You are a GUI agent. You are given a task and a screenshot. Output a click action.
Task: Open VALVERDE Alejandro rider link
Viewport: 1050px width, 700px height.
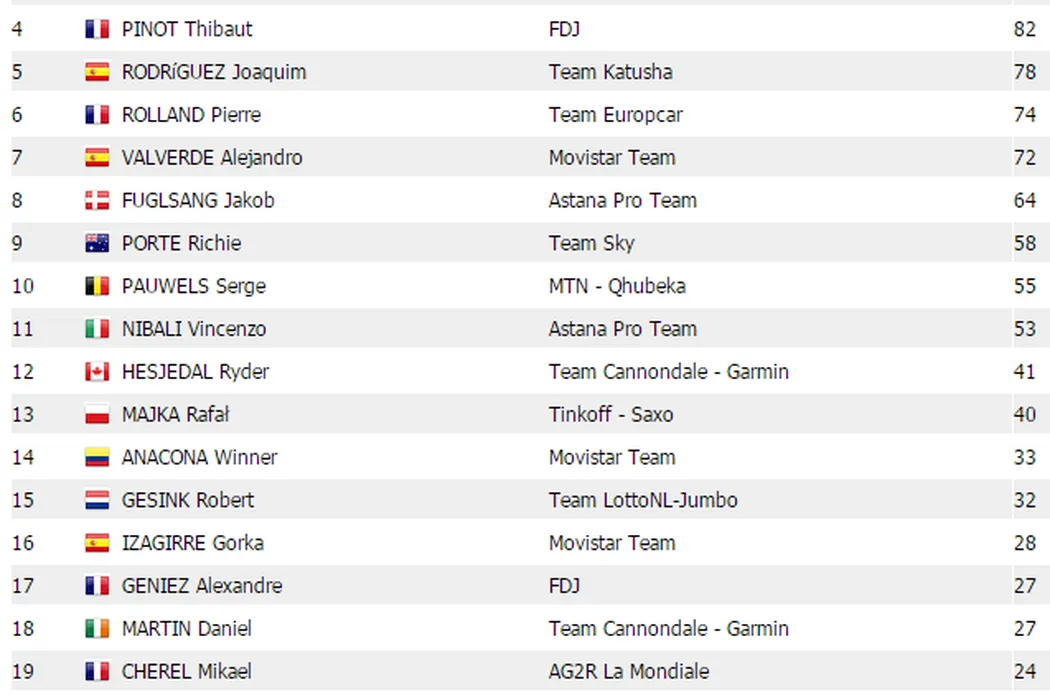(212, 158)
